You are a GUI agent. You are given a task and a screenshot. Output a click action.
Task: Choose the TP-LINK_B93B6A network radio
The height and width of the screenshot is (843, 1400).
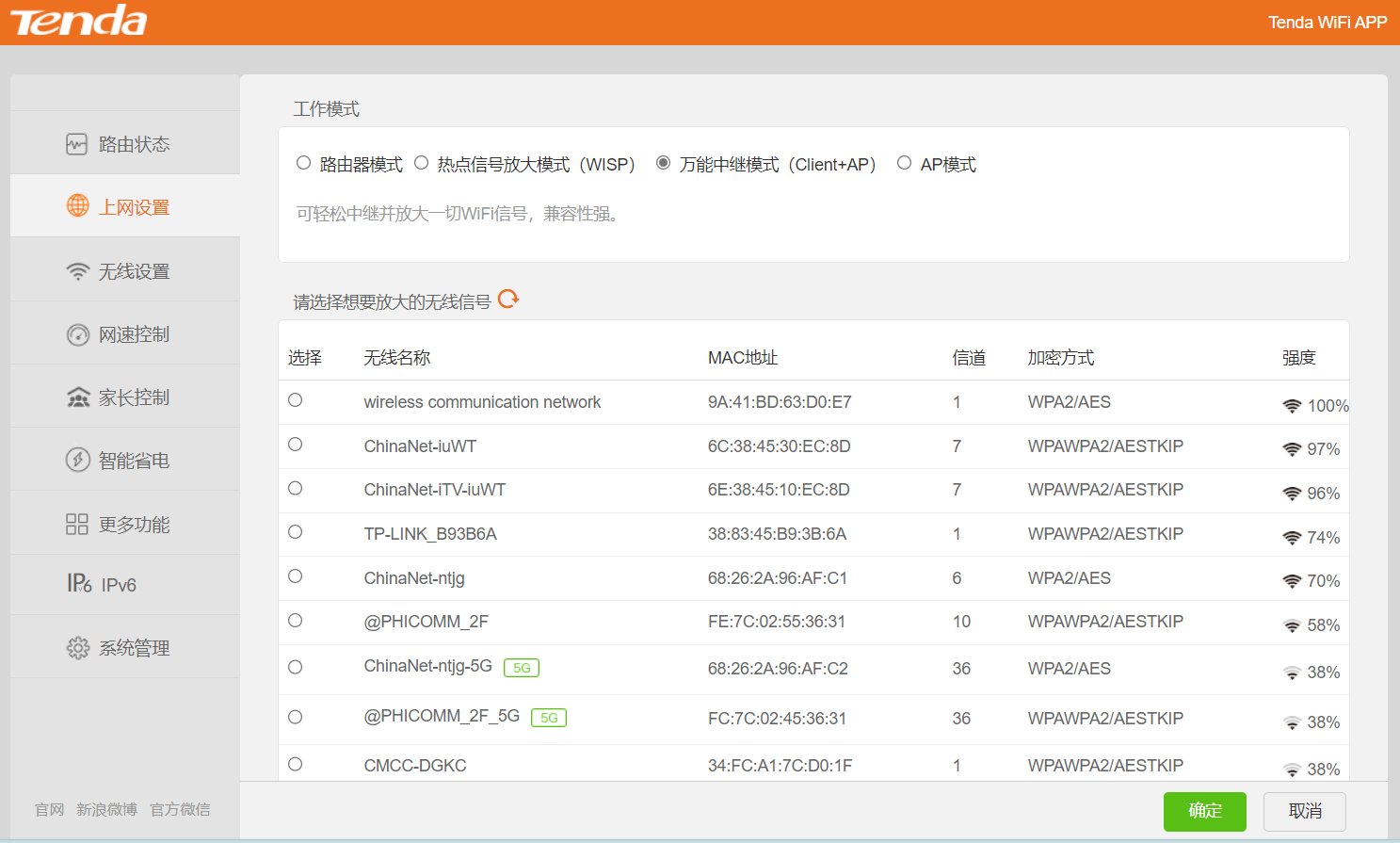296,532
